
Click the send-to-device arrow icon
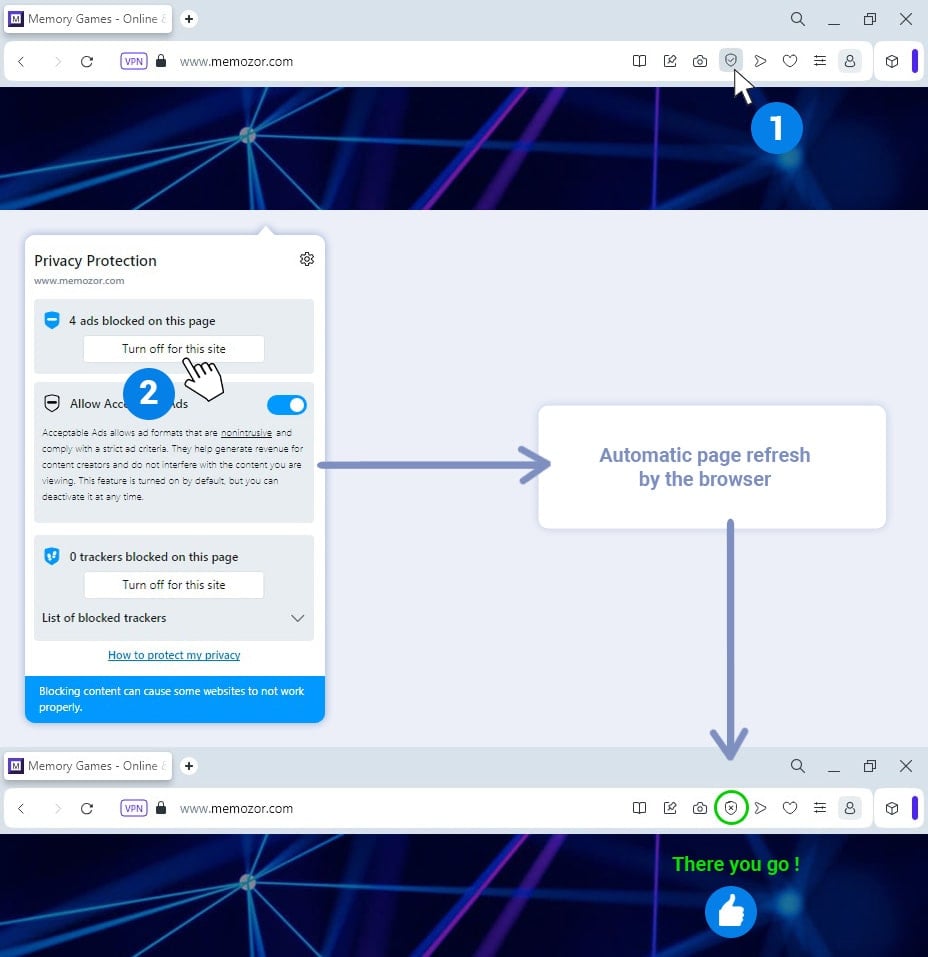click(x=761, y=61)
